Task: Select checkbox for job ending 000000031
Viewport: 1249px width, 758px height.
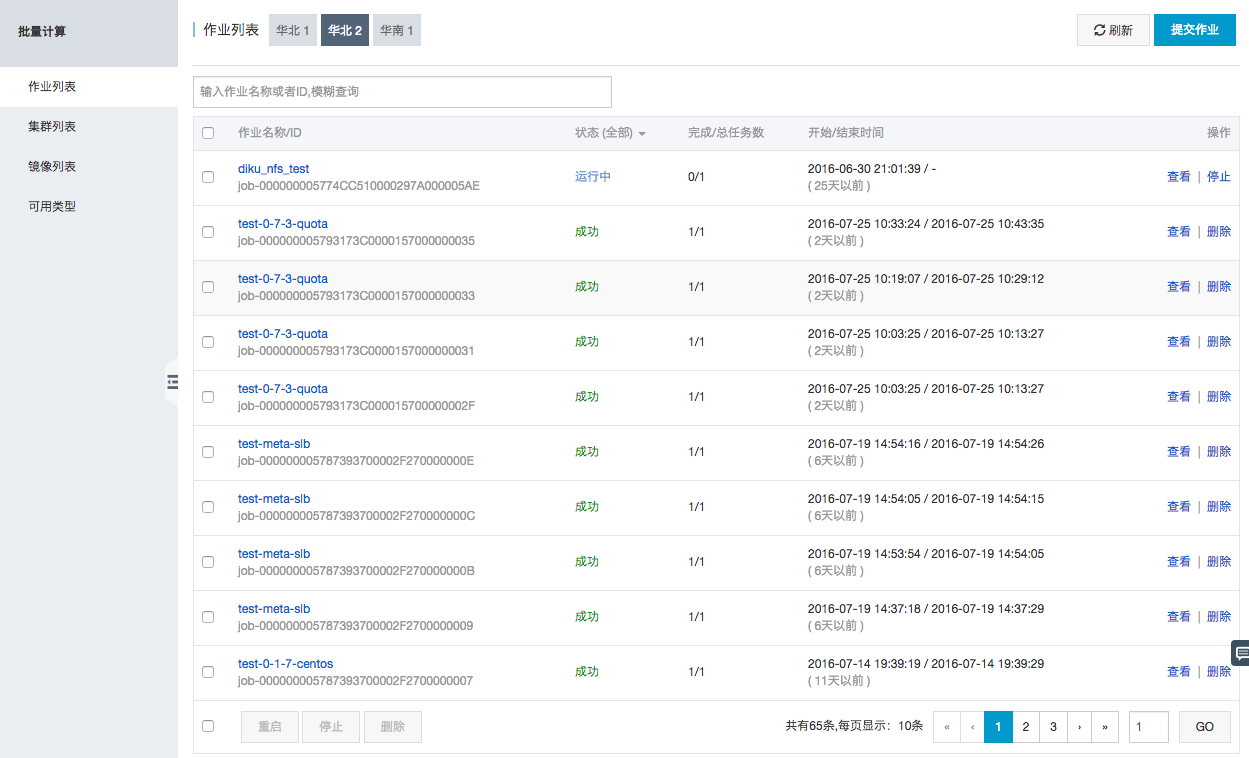Action: [x=208, y=342]
